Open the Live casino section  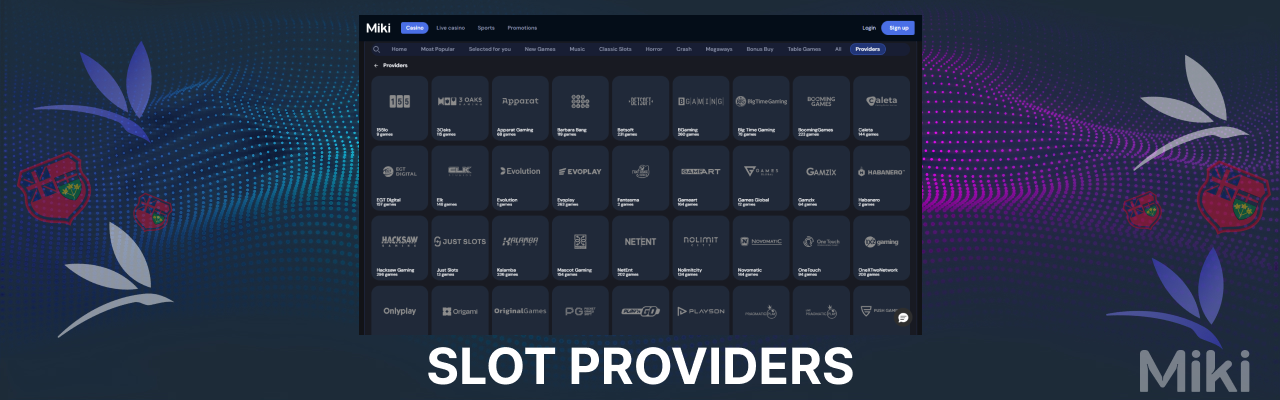[x=451, y=28]
